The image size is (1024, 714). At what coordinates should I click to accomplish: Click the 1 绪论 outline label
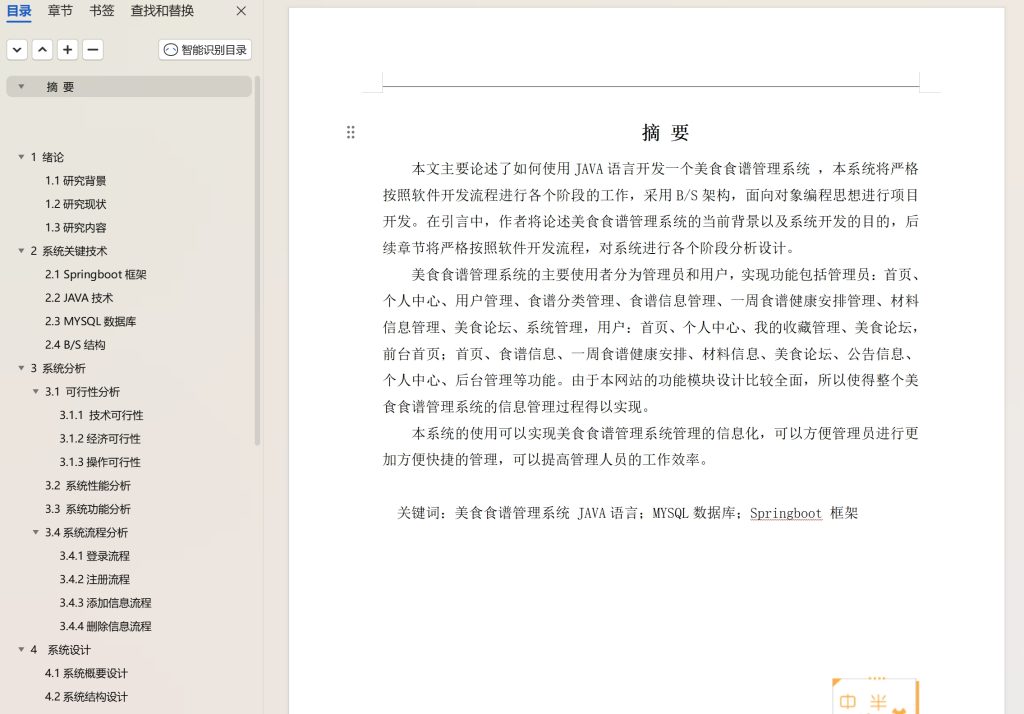click(x=47, y=157)
